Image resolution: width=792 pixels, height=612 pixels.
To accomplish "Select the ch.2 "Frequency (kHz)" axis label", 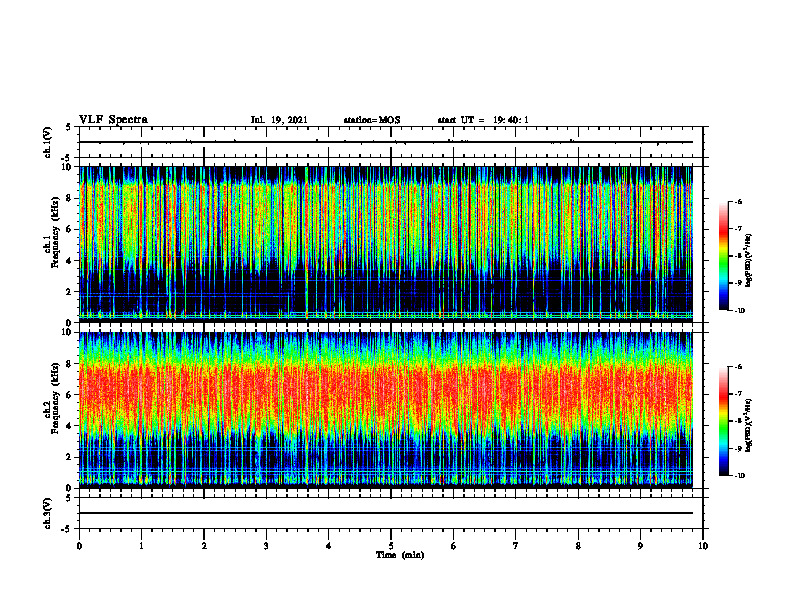I will [x=54, y=398].
